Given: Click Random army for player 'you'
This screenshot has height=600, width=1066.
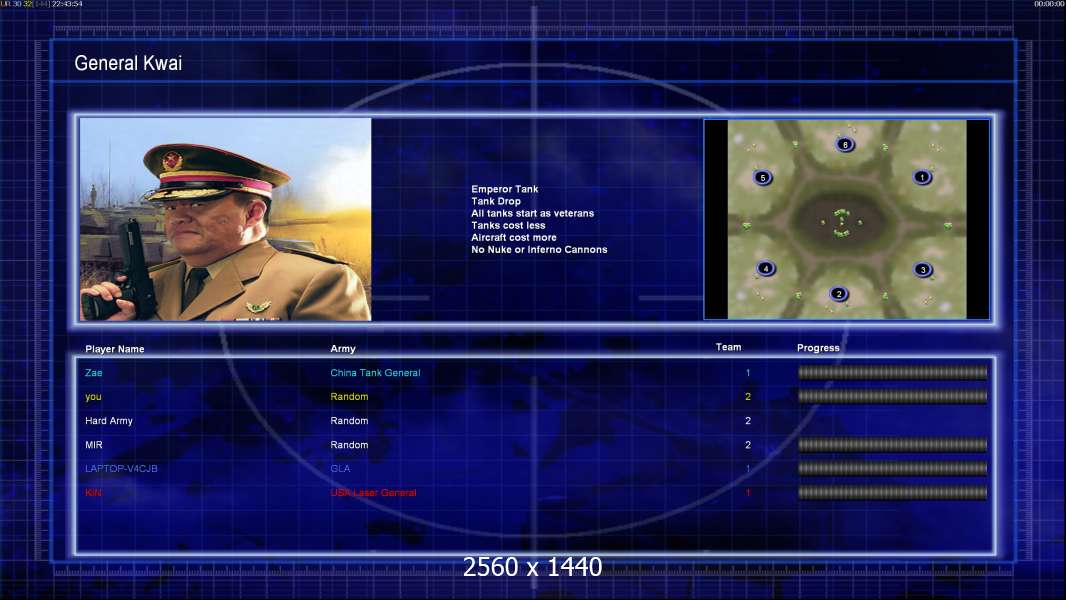Looking at the screenshot, I should [x=349, y=397].
